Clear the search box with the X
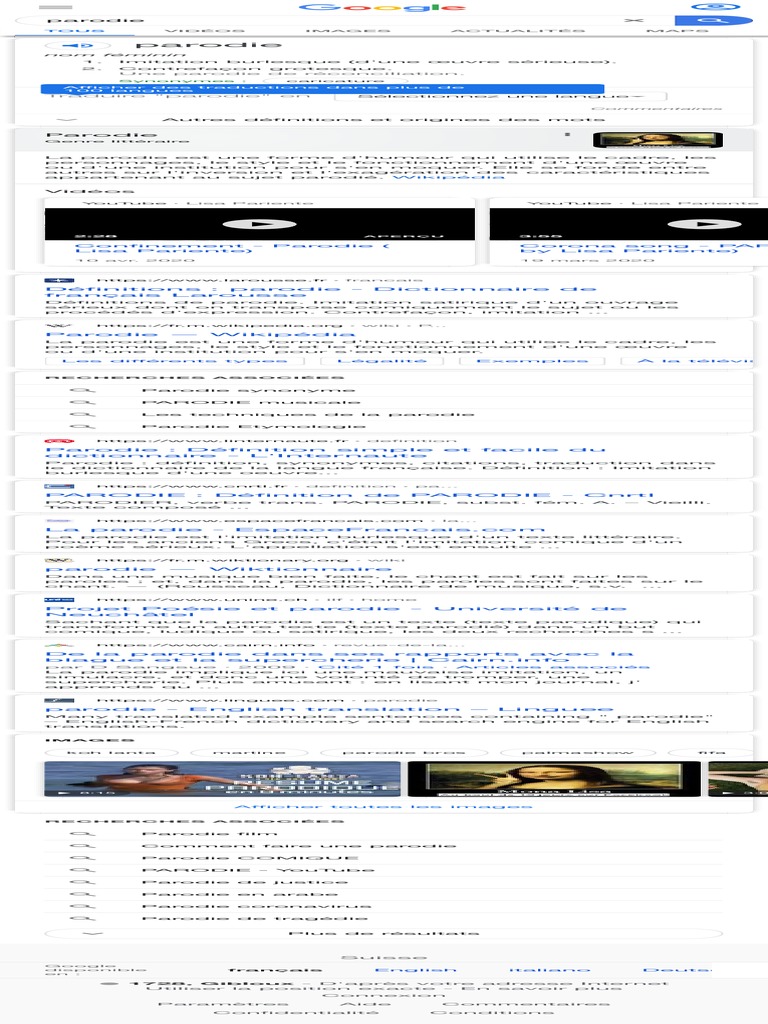 point(633,20)
